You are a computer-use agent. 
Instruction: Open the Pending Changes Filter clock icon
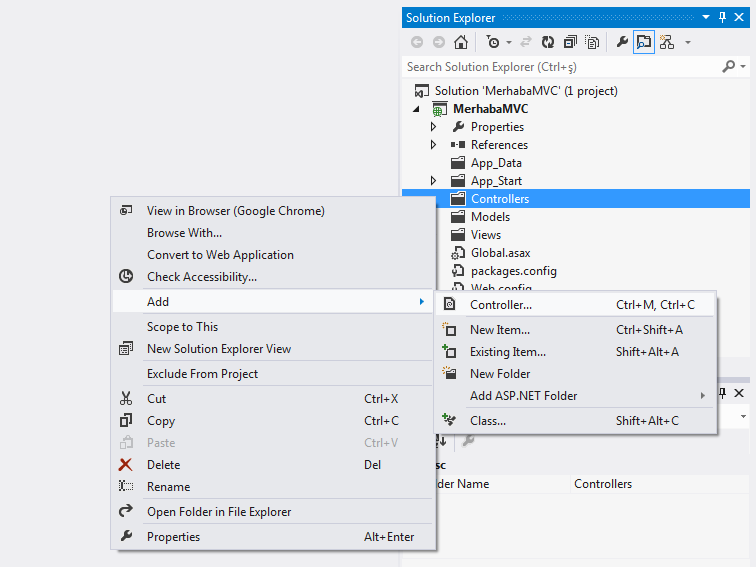[x=493, y=42]
